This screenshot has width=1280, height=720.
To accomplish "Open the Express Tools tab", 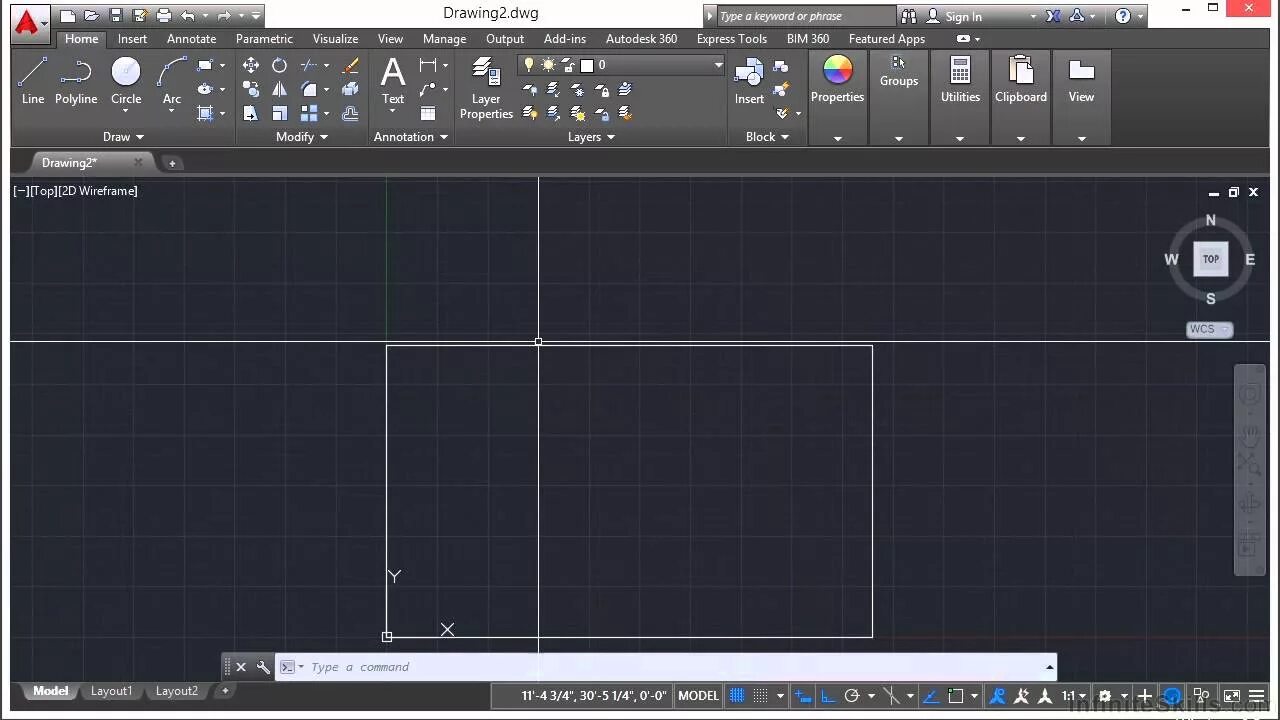I will [x=732, y=39].
